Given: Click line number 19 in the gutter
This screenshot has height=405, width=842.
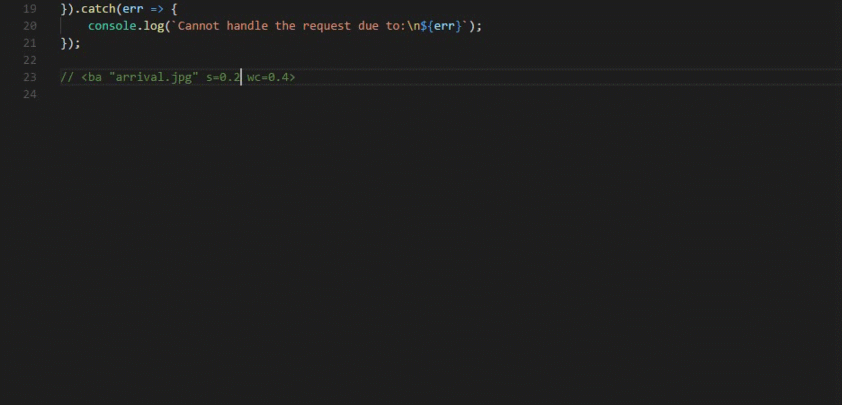Looking at the screenshot, I should click(30, 9).
